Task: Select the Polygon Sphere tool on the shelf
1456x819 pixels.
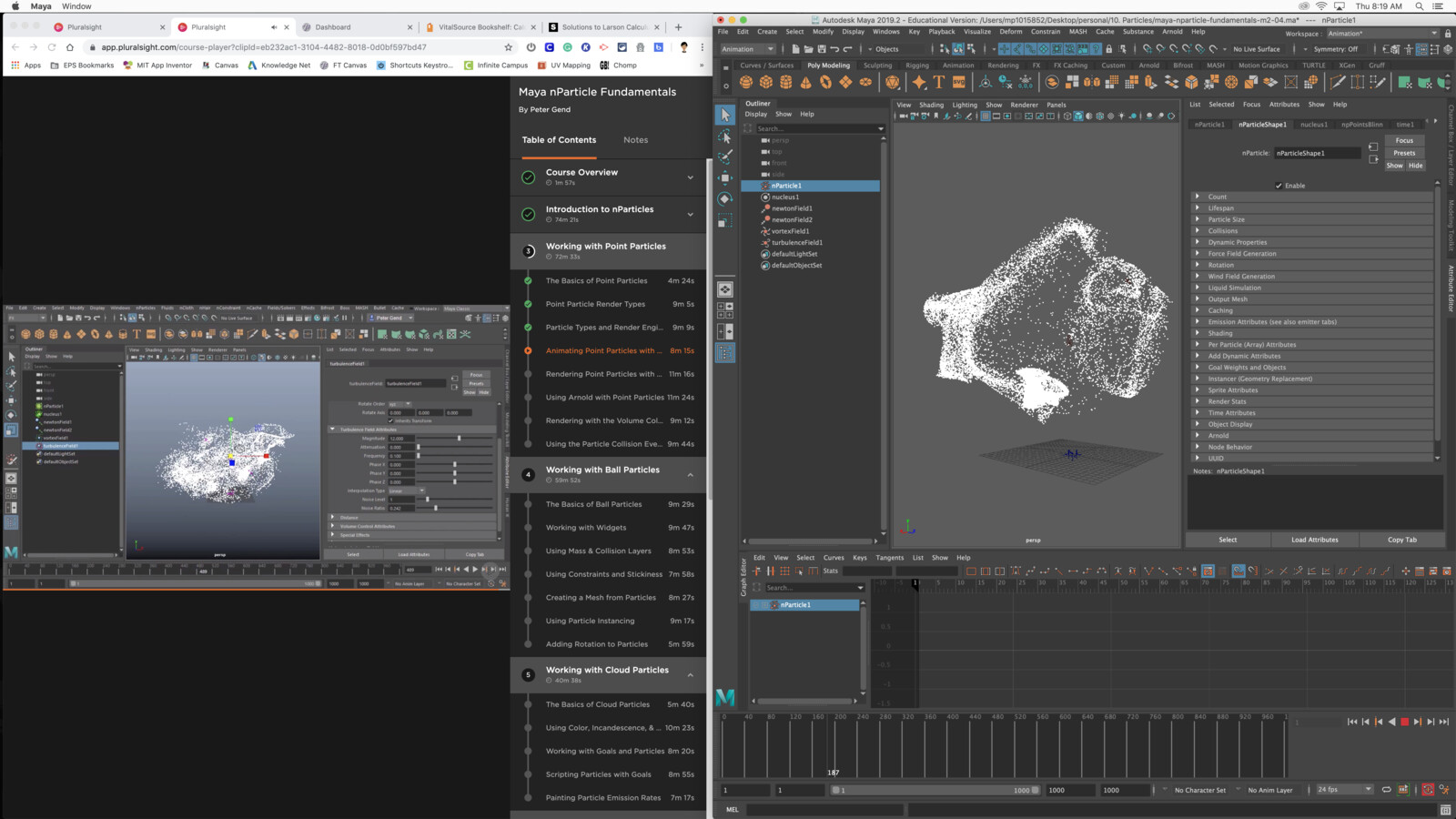Action: coord(745,82)
